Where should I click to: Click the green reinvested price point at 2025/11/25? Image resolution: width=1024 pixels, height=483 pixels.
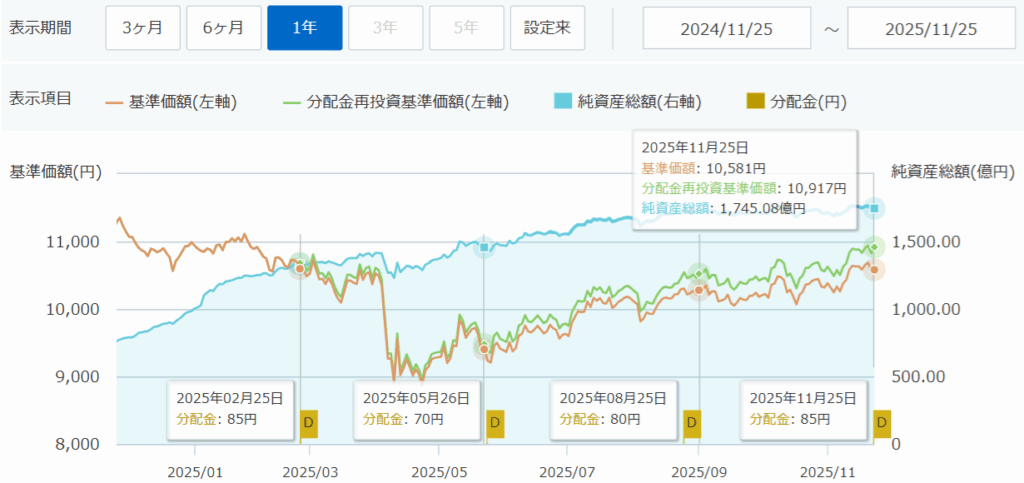tap(874, 247)
